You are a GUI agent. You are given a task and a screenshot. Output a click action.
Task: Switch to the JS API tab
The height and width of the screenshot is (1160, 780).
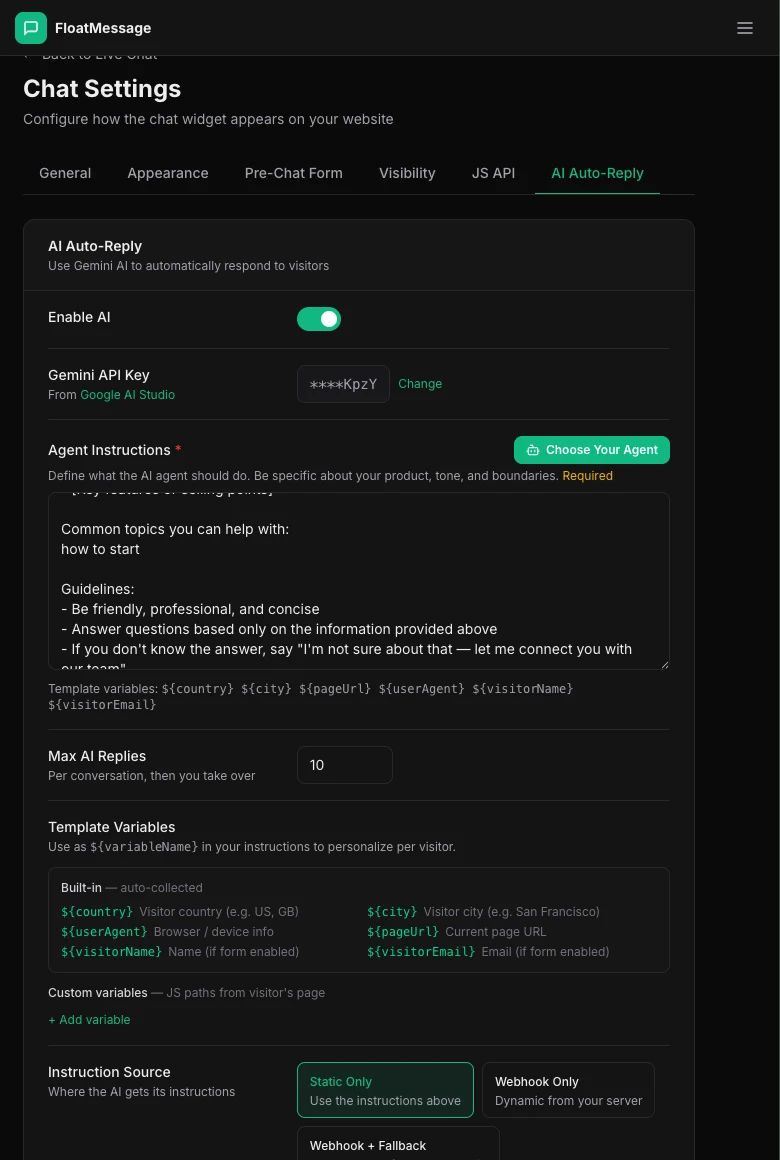pos(493,173)
